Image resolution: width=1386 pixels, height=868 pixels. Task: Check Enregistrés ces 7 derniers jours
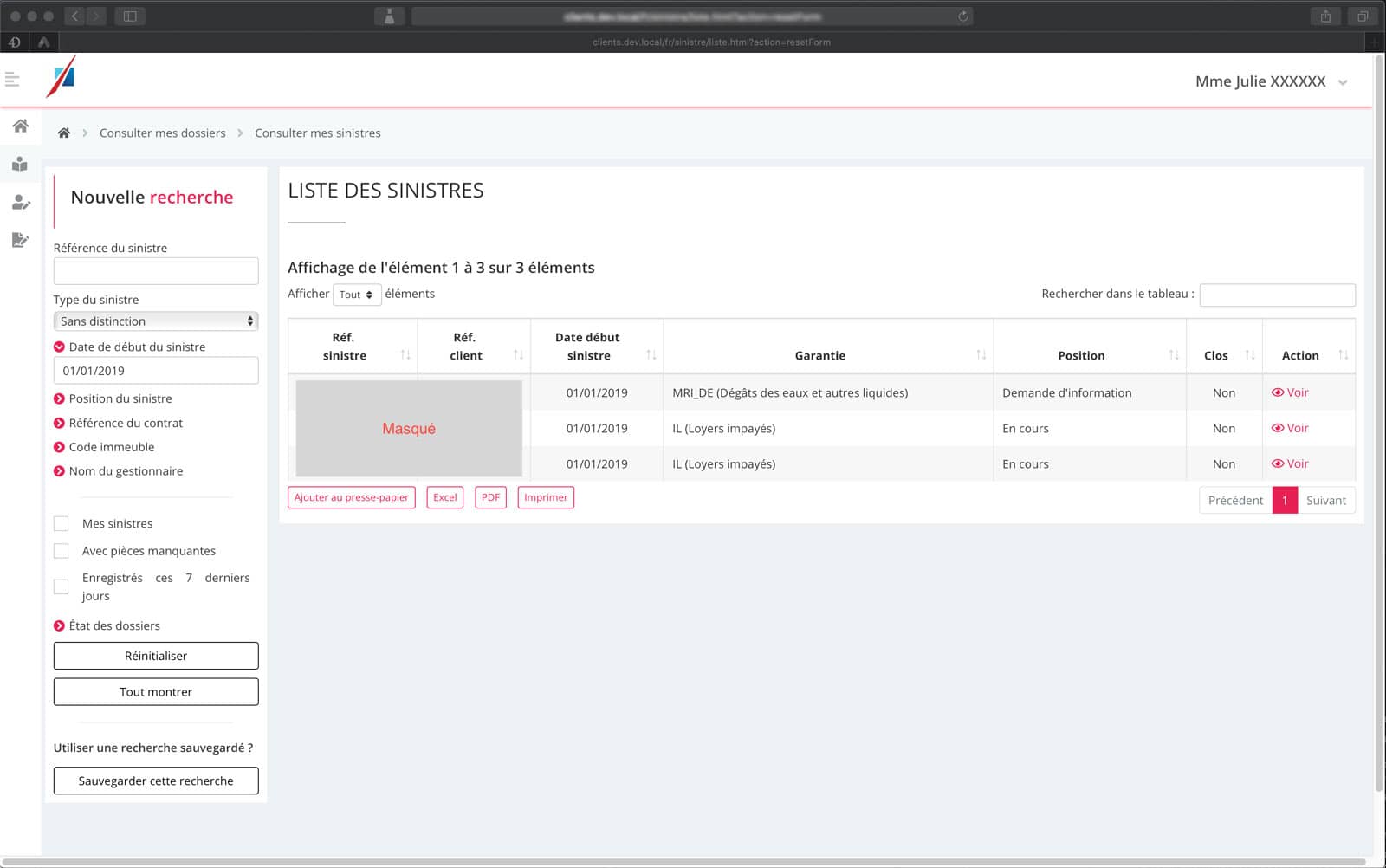click(x=61, y=586)
